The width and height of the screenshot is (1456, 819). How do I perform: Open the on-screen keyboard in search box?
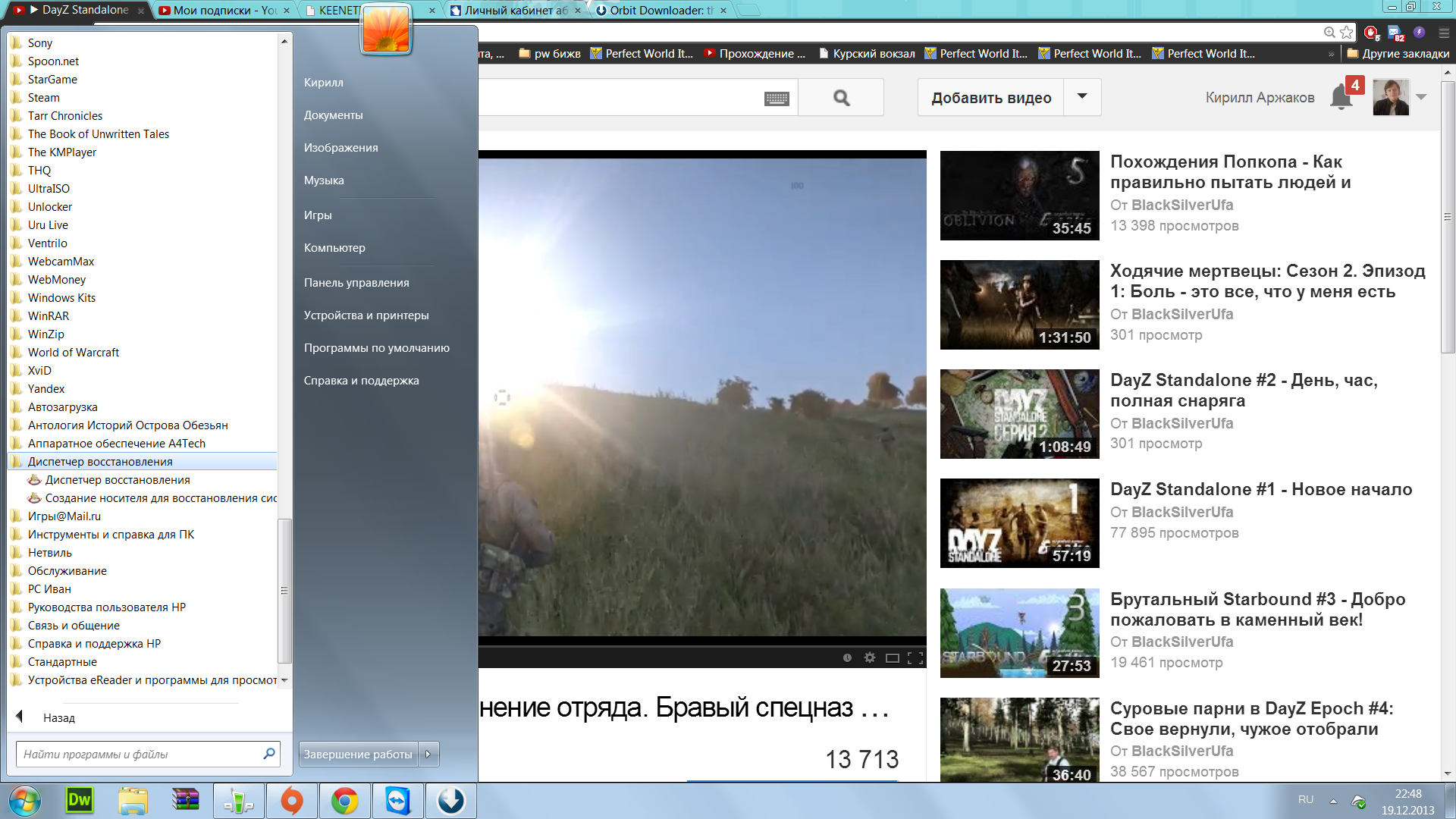(777, 99)
